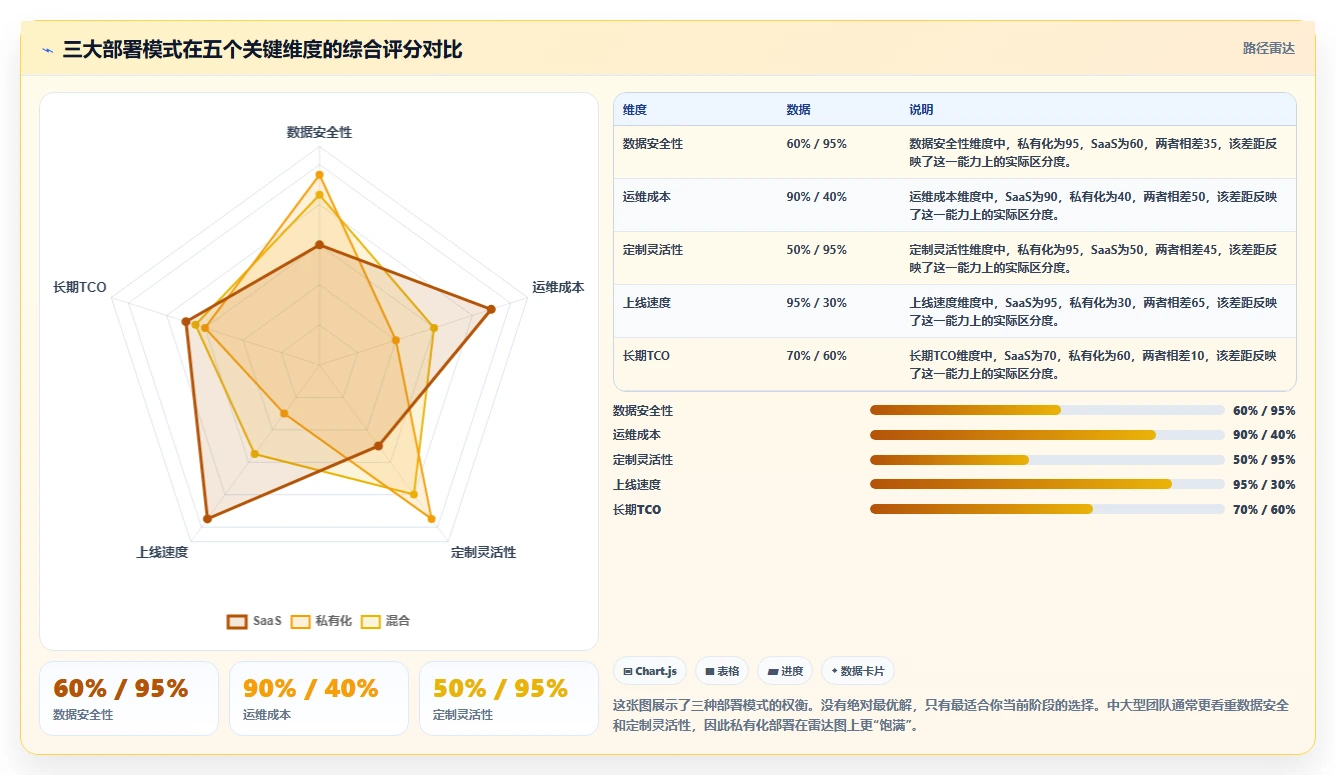Click the 表格 tag
1336x775 pixels.
722,671
